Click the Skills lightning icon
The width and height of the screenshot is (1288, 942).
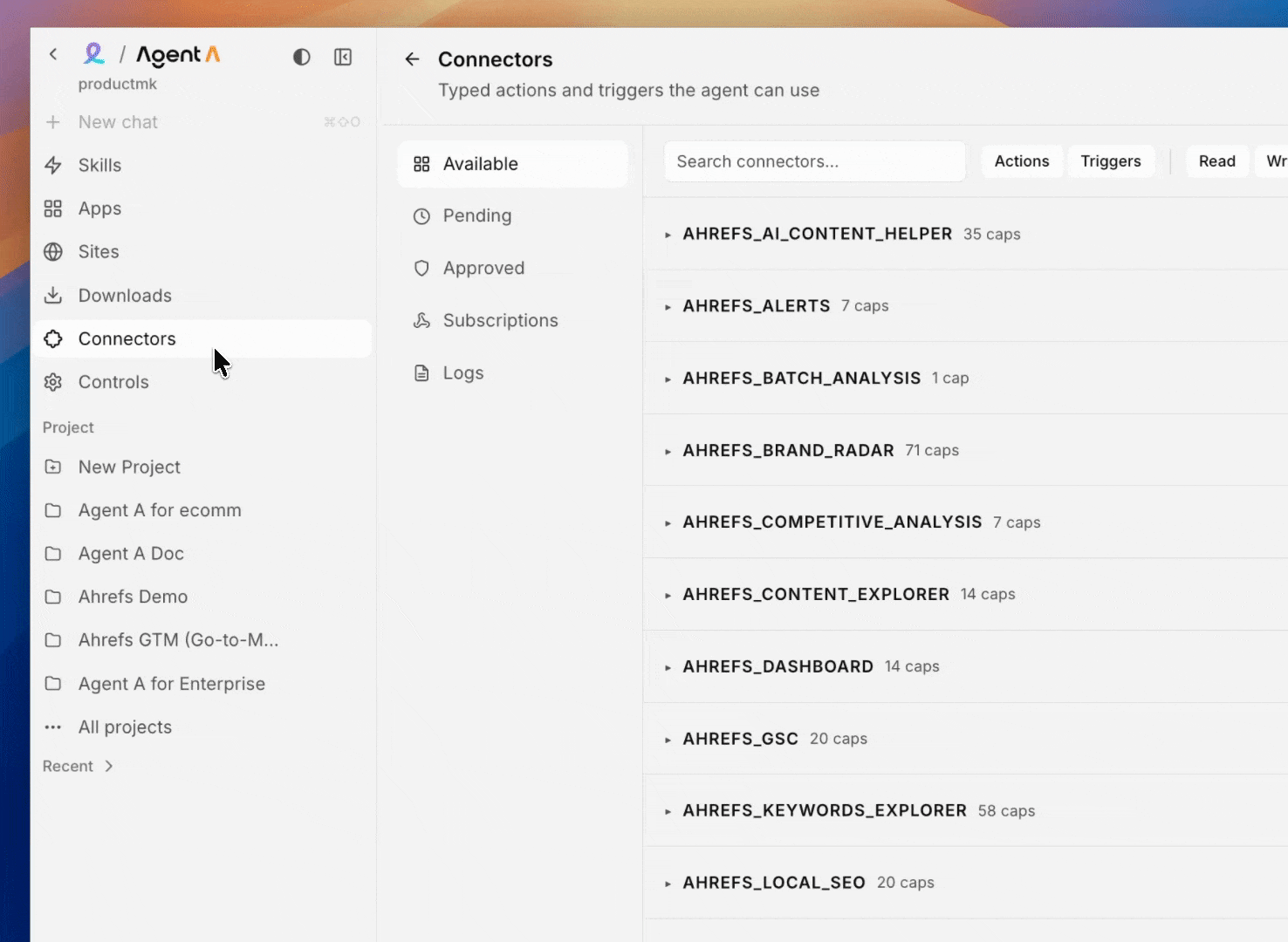click(x=53, y=166)
